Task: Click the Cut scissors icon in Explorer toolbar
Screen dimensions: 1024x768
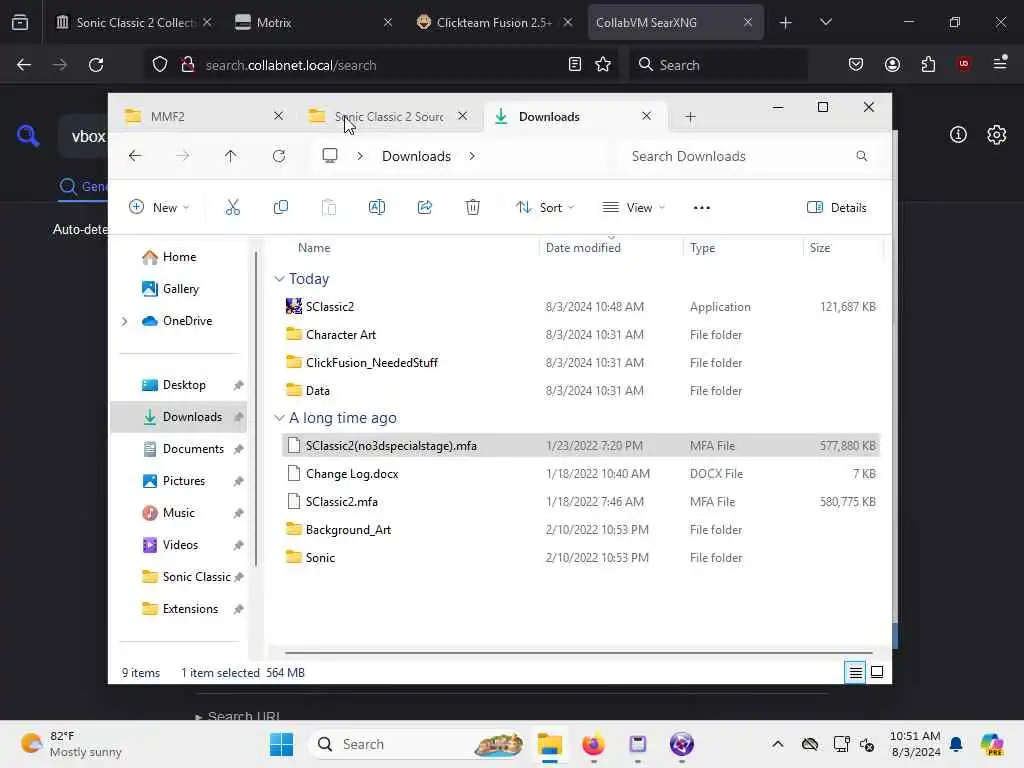Action: 232,208
